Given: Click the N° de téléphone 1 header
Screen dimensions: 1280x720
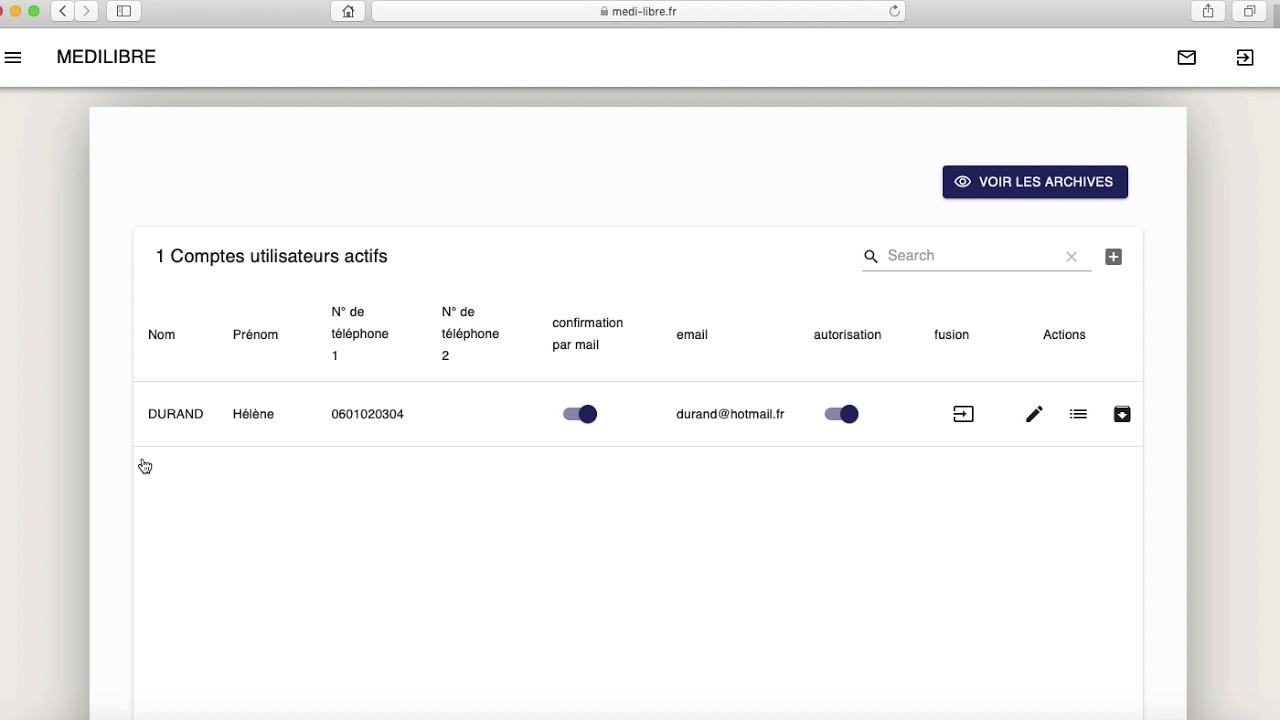Looking at the screenshot, I should pyautogui.click(x=360, y=334).
